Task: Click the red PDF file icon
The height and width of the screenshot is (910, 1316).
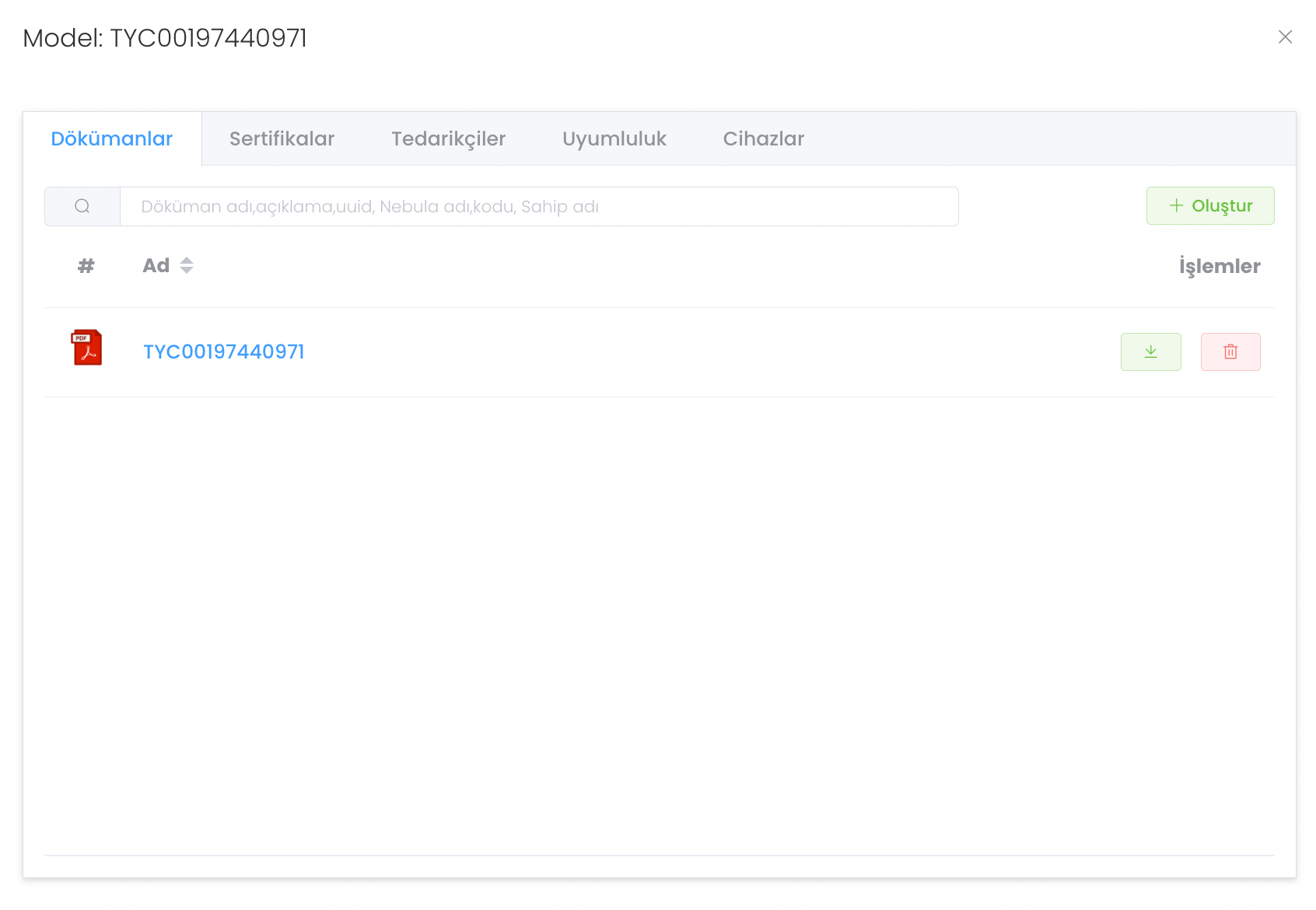Action: tap(86, 348)
